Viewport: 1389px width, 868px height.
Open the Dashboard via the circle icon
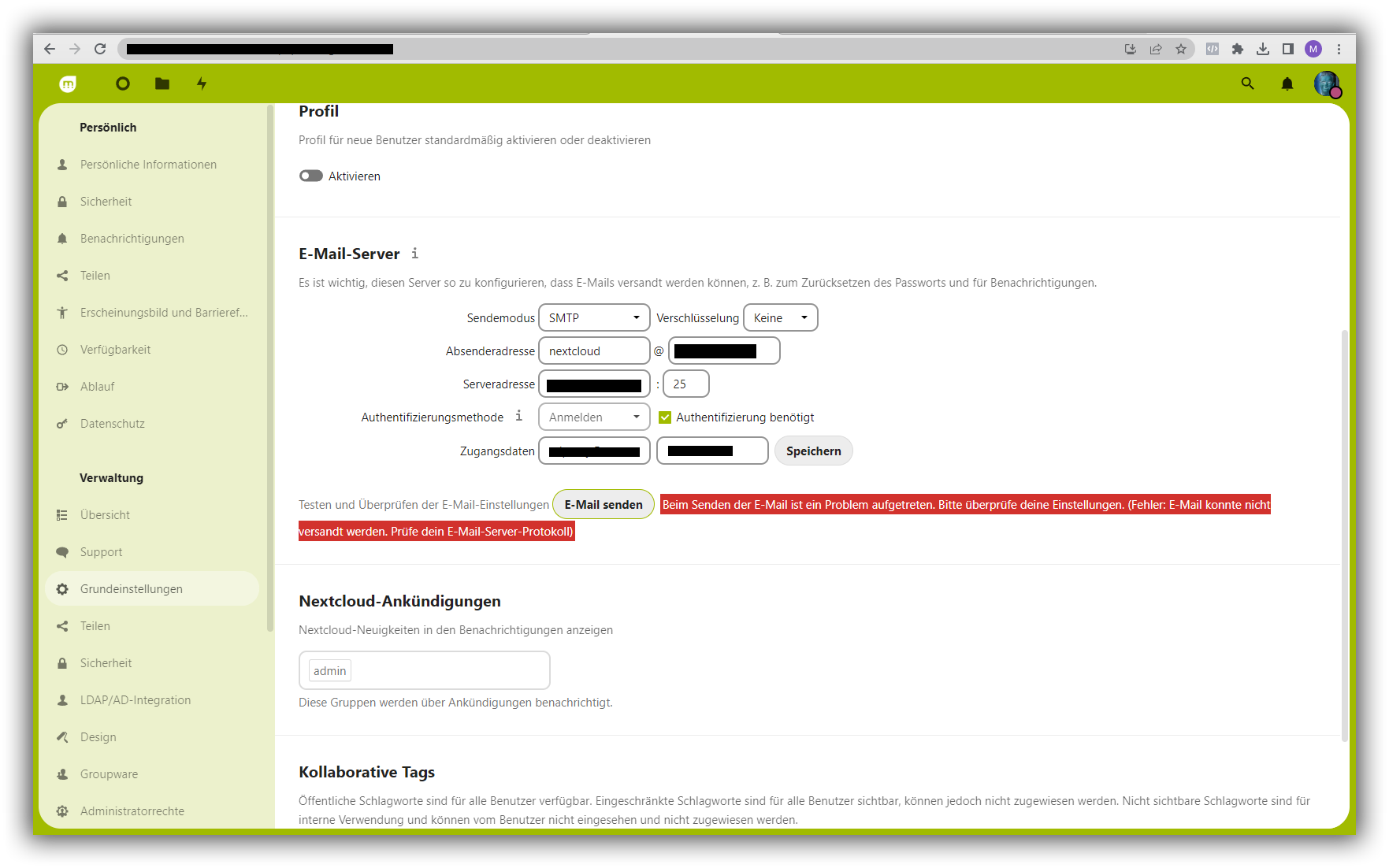123,83
